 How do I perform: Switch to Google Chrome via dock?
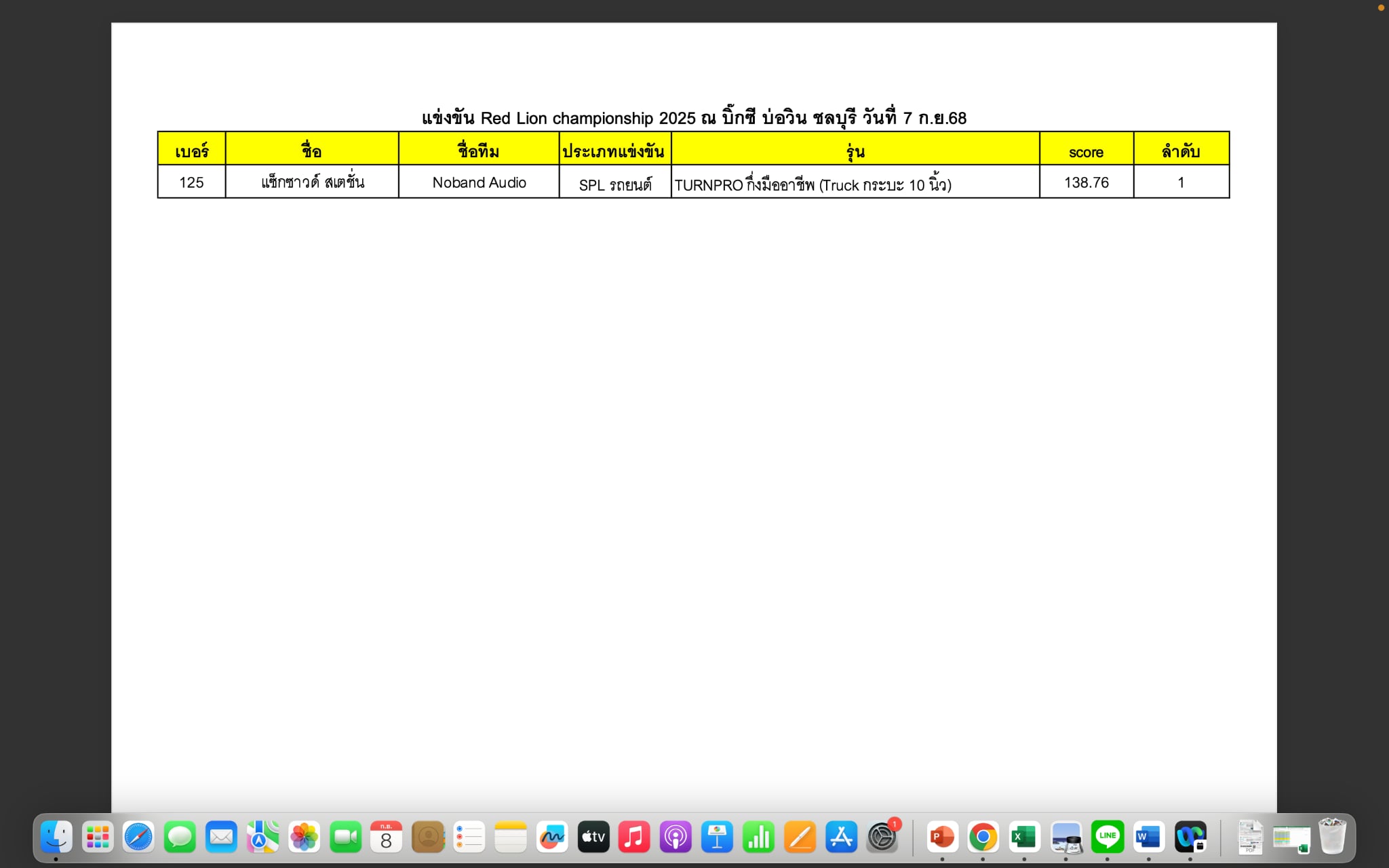[x=983, y=837]
